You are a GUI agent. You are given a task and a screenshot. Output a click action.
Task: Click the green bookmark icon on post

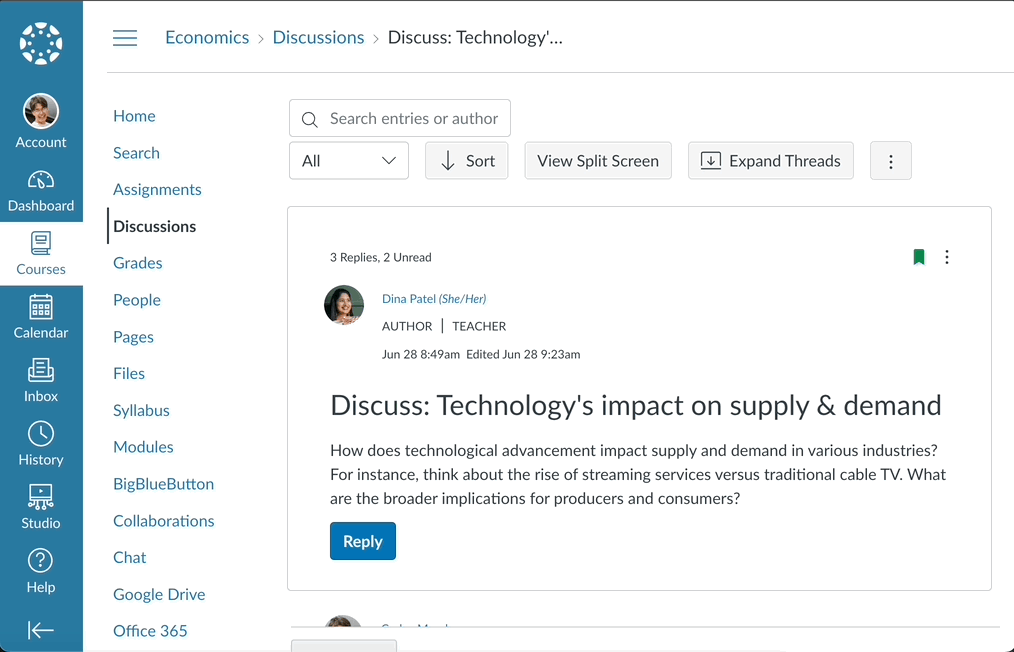click(x=919, y=257)
